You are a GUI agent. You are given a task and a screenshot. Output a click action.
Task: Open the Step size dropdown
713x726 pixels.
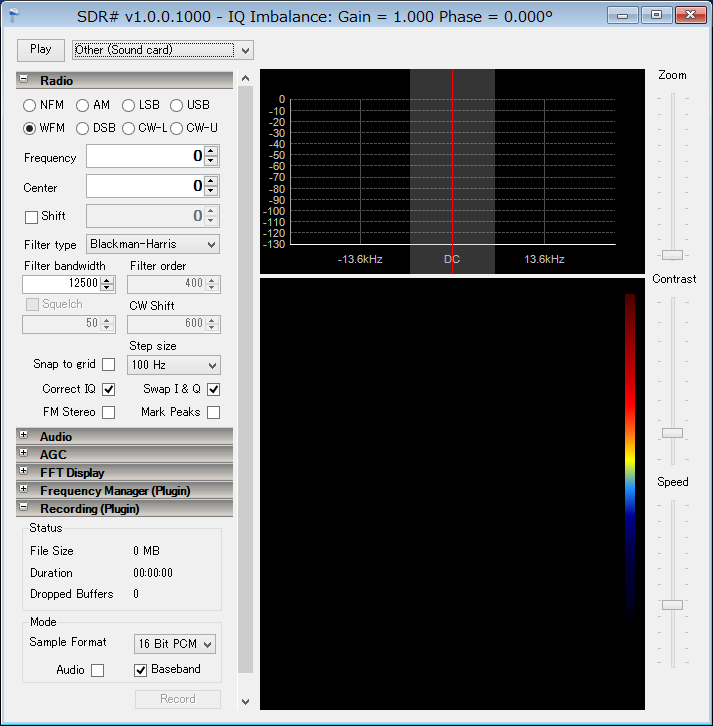(x=175, y=366)
